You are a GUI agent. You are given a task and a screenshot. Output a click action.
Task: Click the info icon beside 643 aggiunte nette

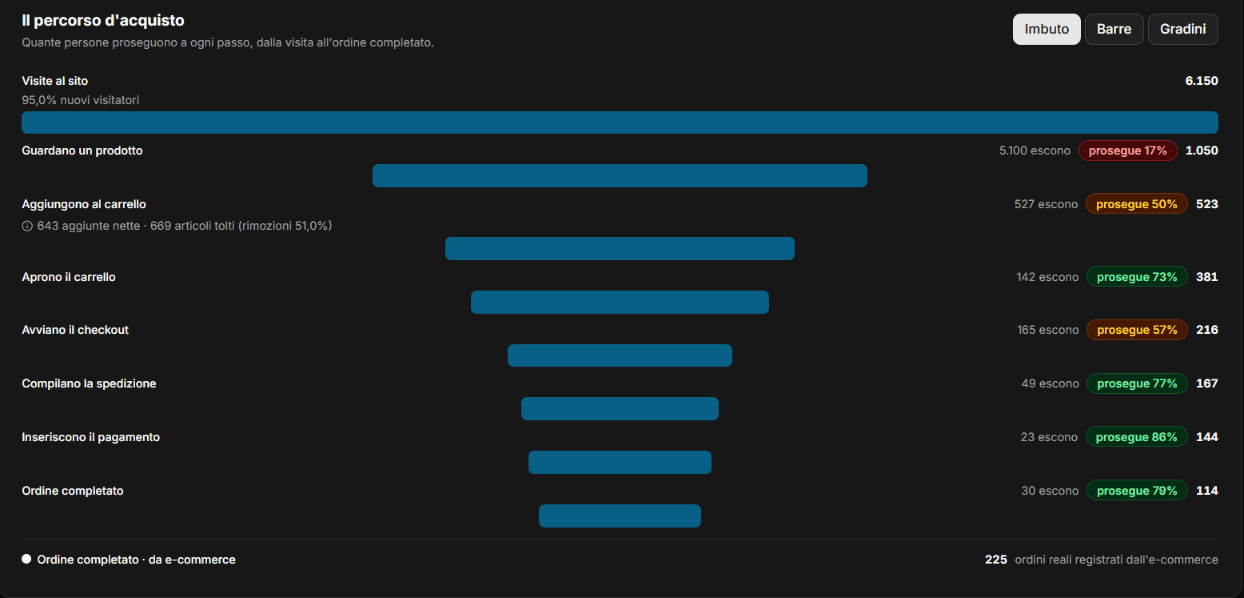27,226
